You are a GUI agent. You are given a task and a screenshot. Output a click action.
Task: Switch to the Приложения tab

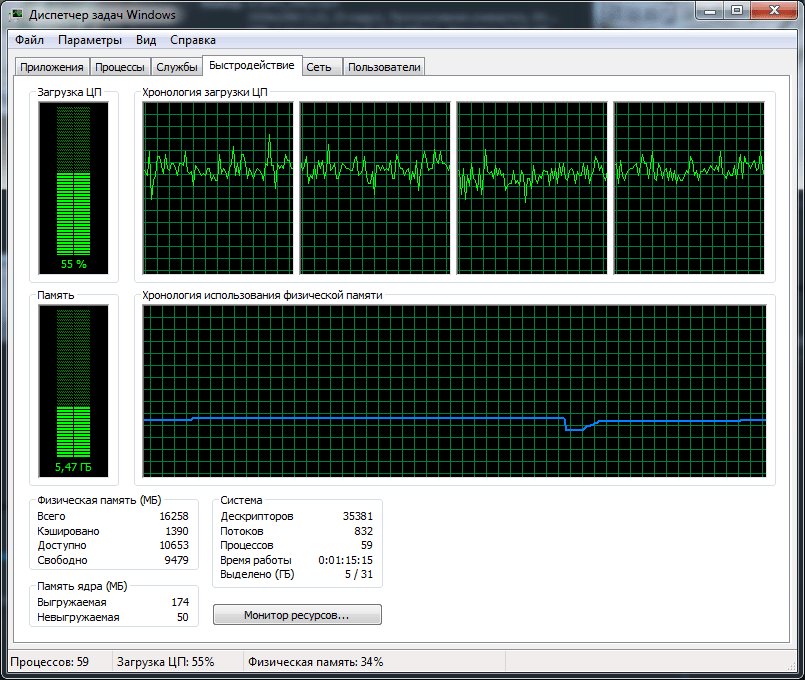[52, 67]
